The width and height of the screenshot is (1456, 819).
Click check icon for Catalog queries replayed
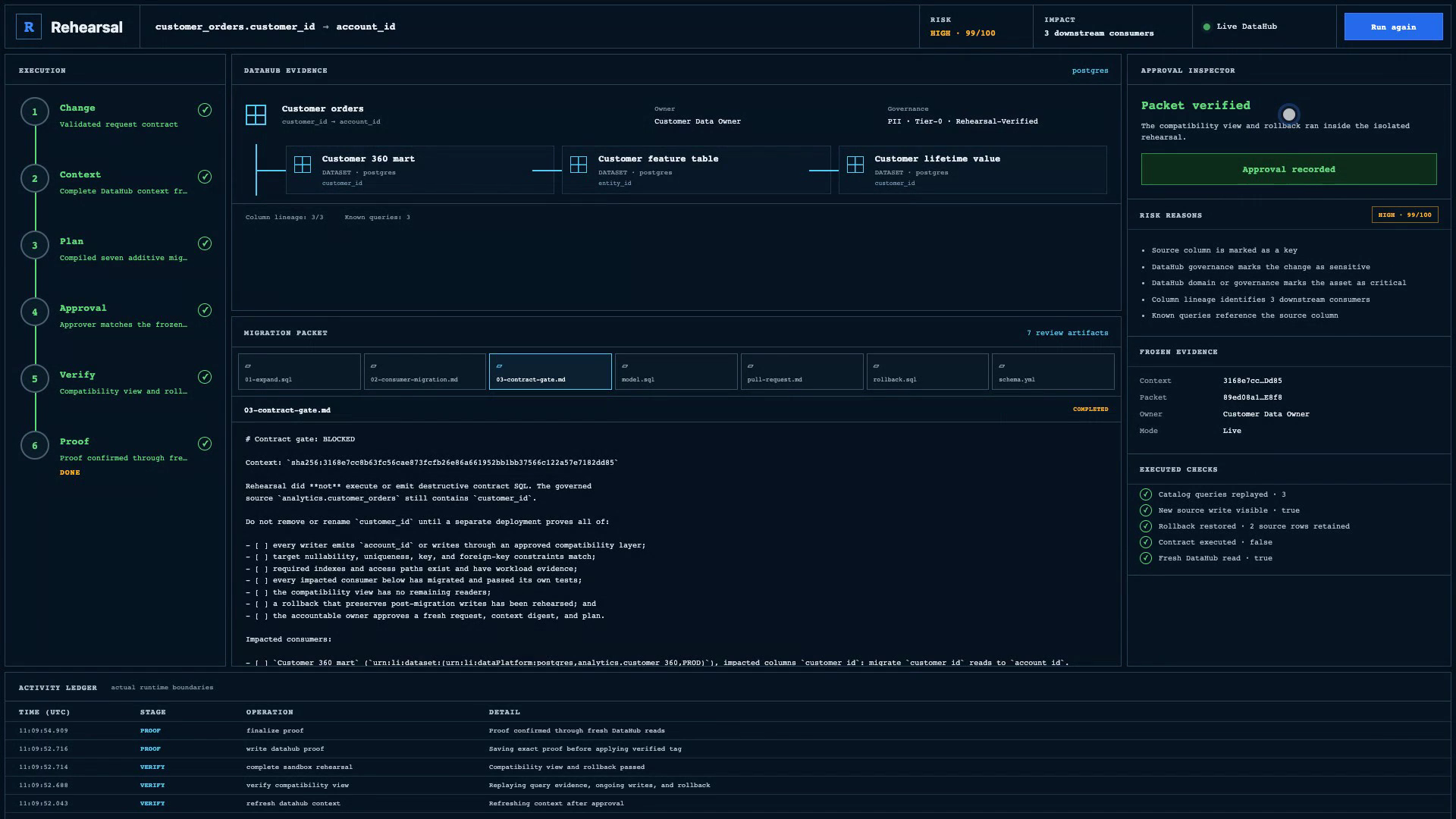[1146, 494]
